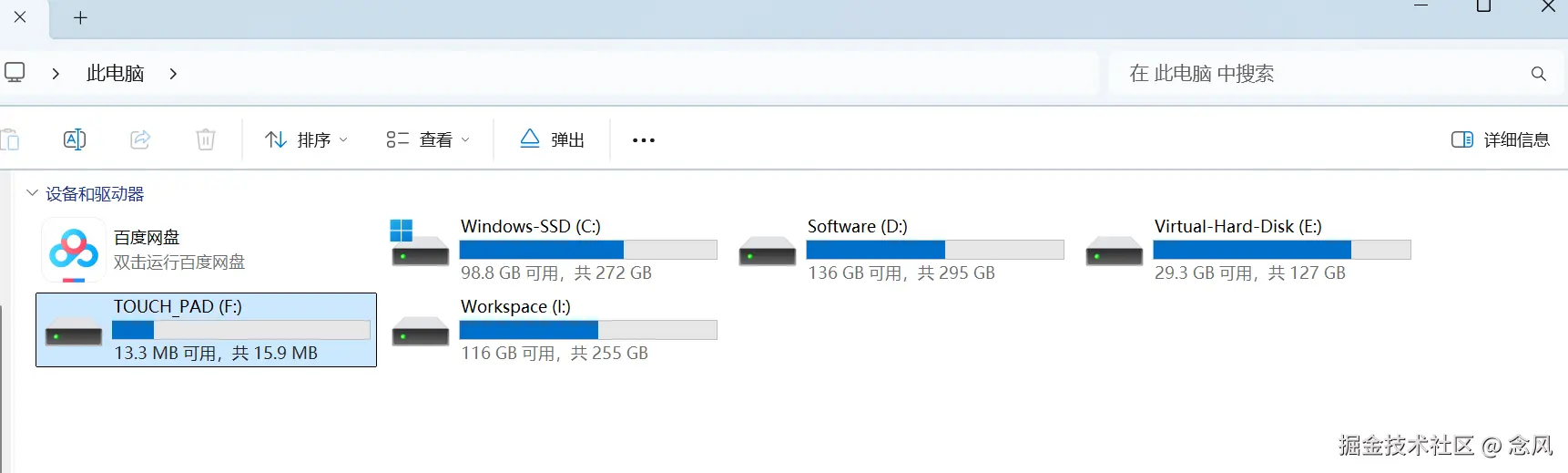1568x473 pixels.
Task: Click the 弹出 eject button
Action: coord(553,139)
